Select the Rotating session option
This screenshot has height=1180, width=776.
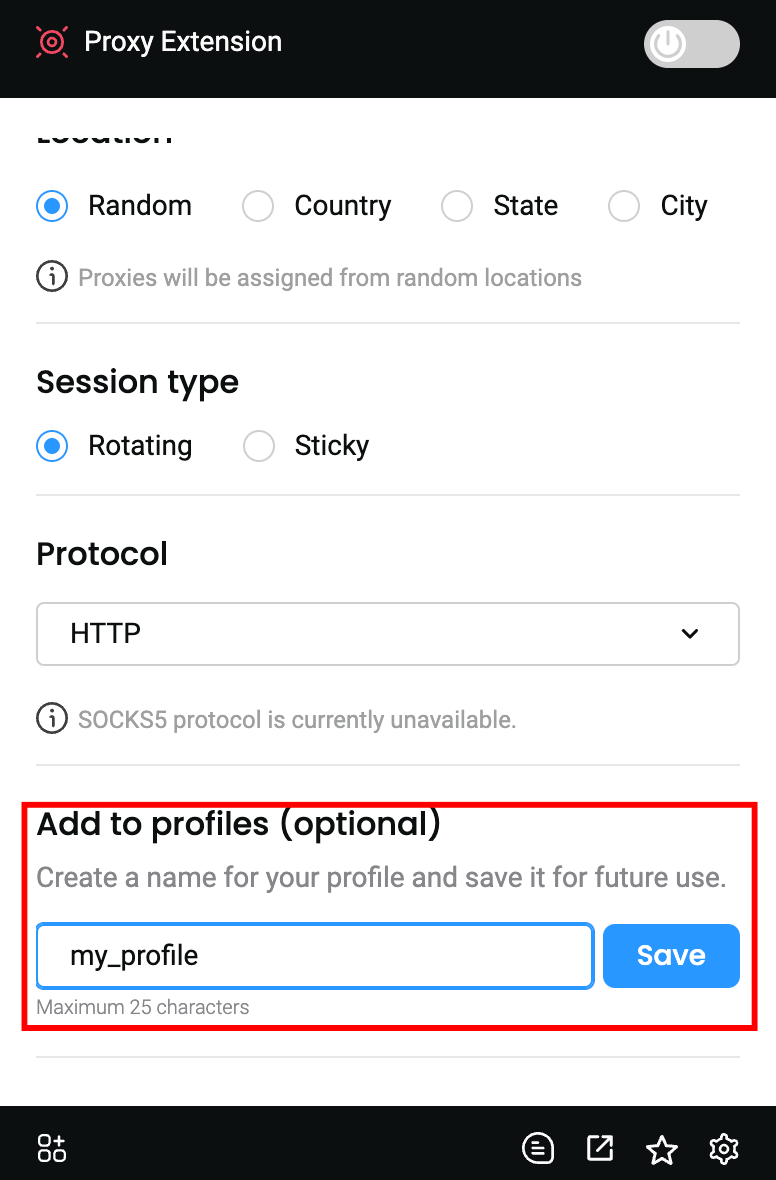[x=51, y=446]
